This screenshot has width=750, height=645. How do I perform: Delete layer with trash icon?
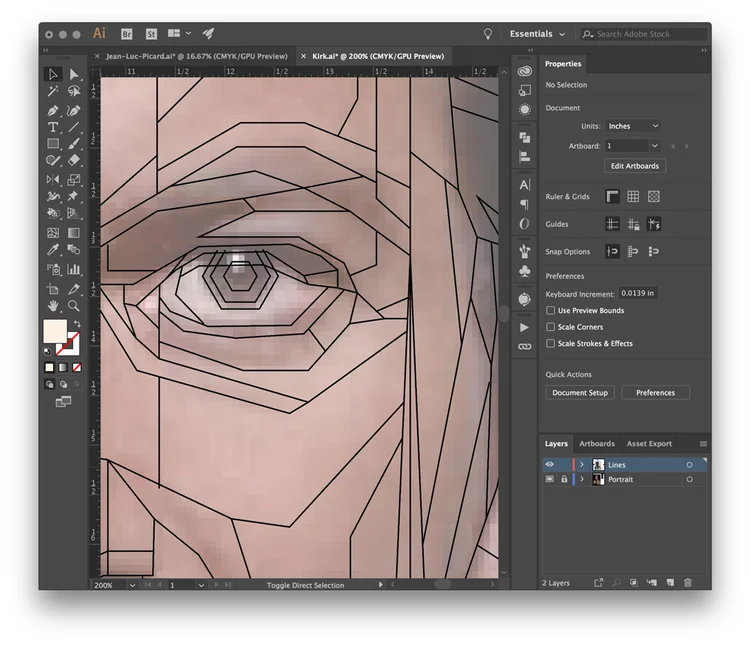pyautogui.click(x=688, y=583)
